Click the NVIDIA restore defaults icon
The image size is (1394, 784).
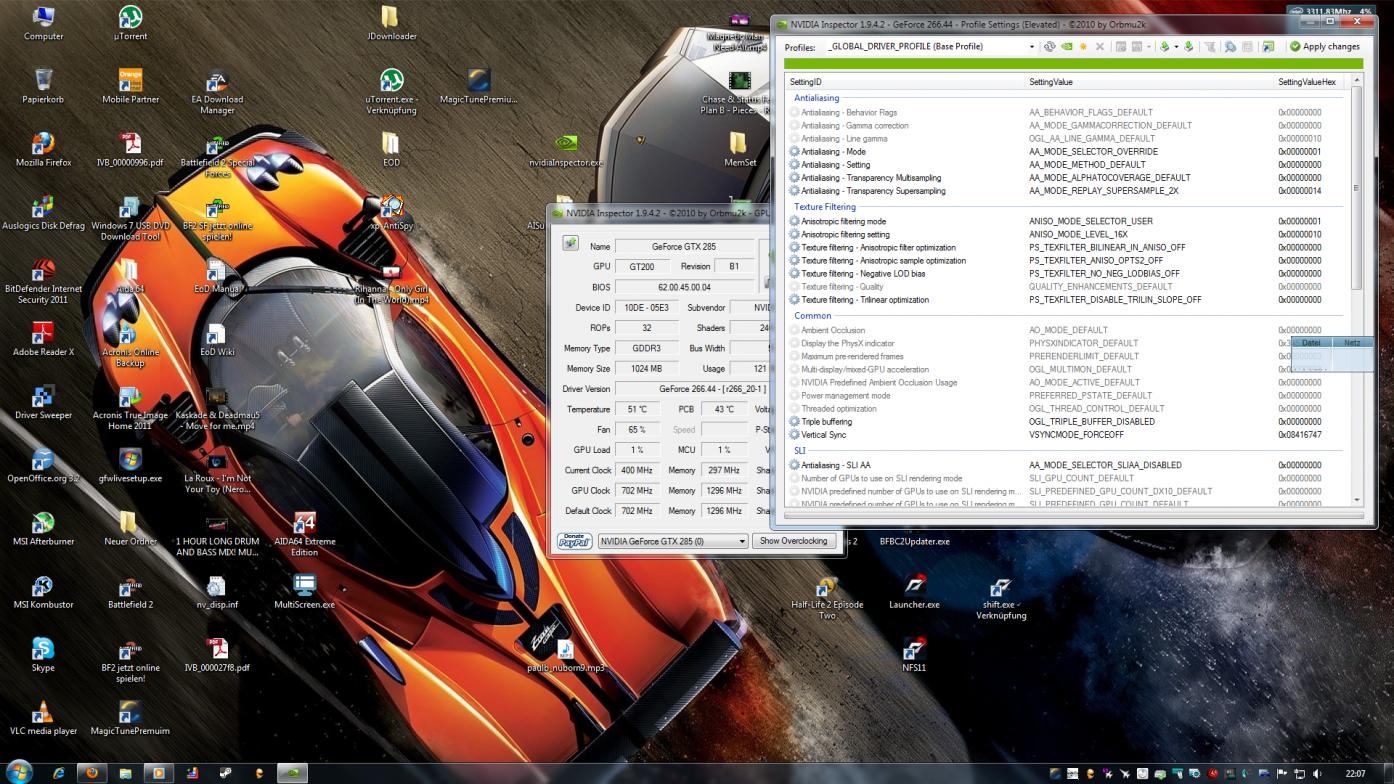pos(1066,47)
